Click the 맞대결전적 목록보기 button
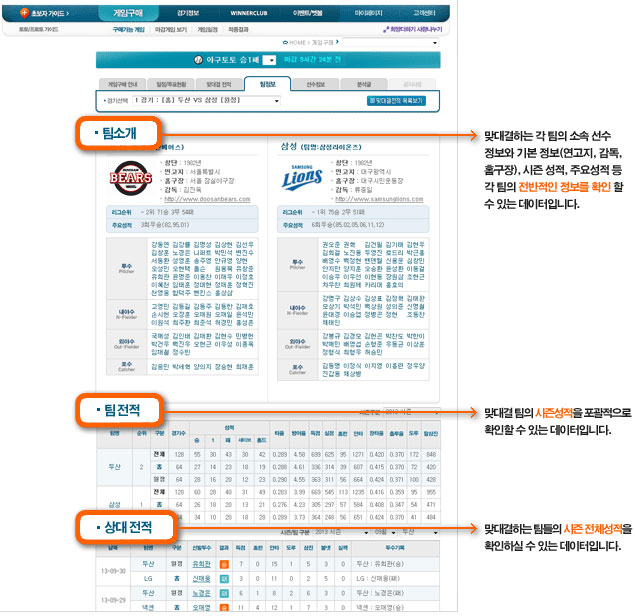Screen dimensions: 635x616 (396, 100)
